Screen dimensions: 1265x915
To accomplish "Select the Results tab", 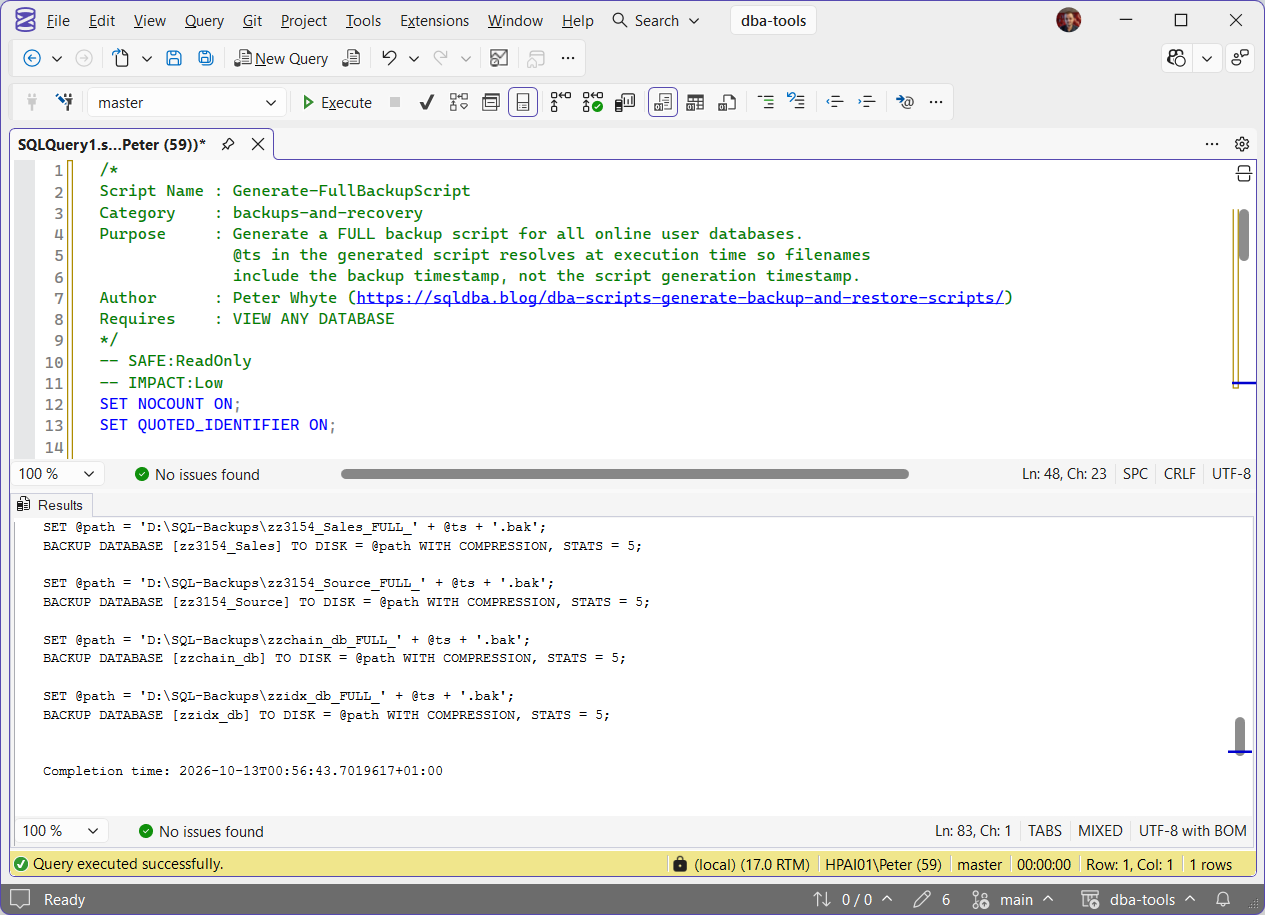I will pyautogui.click(x=51, y=505).
